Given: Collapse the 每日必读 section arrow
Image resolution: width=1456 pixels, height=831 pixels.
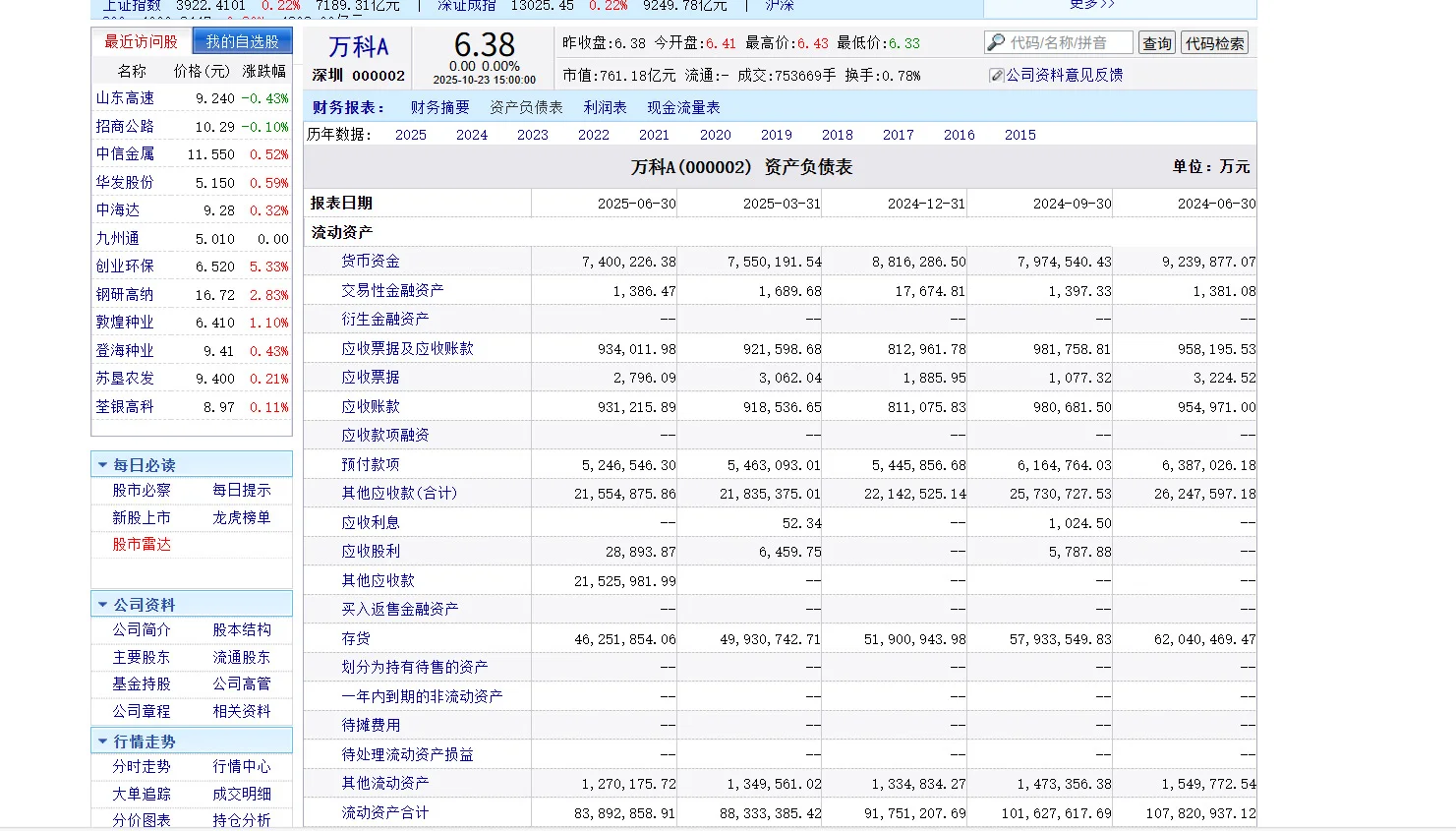Looking at the screenshot, I should (102, 465).
